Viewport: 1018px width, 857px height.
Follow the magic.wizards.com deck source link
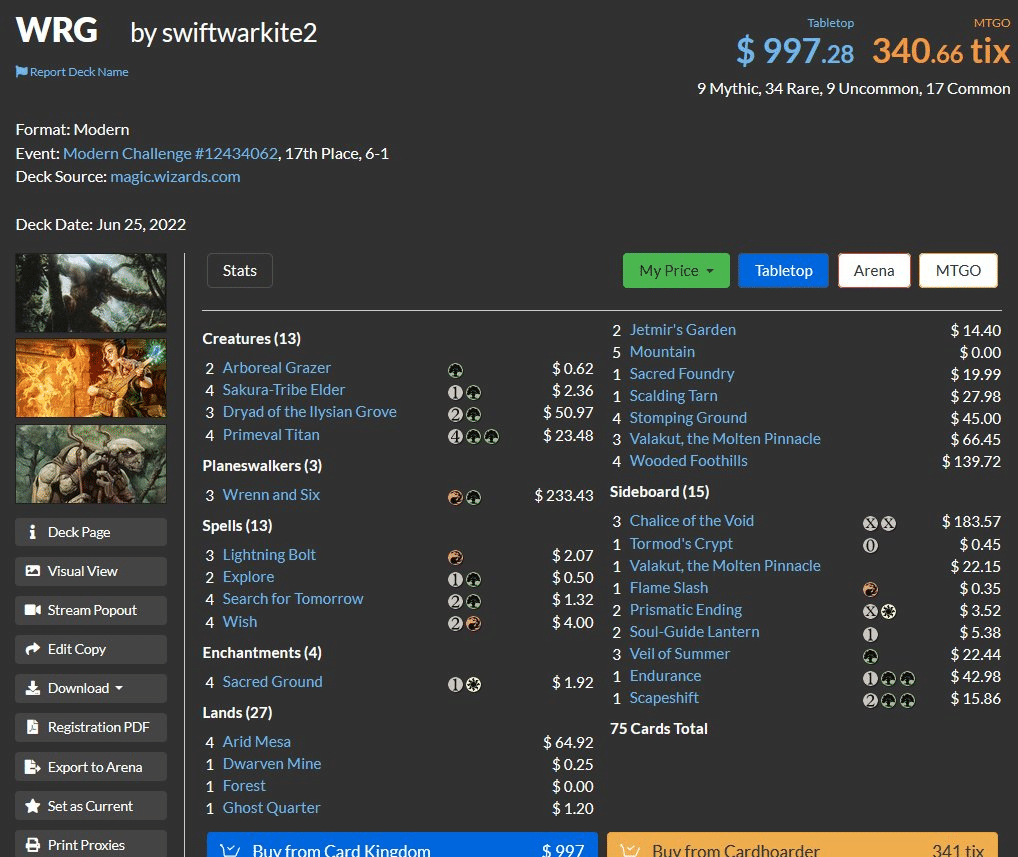175,176
